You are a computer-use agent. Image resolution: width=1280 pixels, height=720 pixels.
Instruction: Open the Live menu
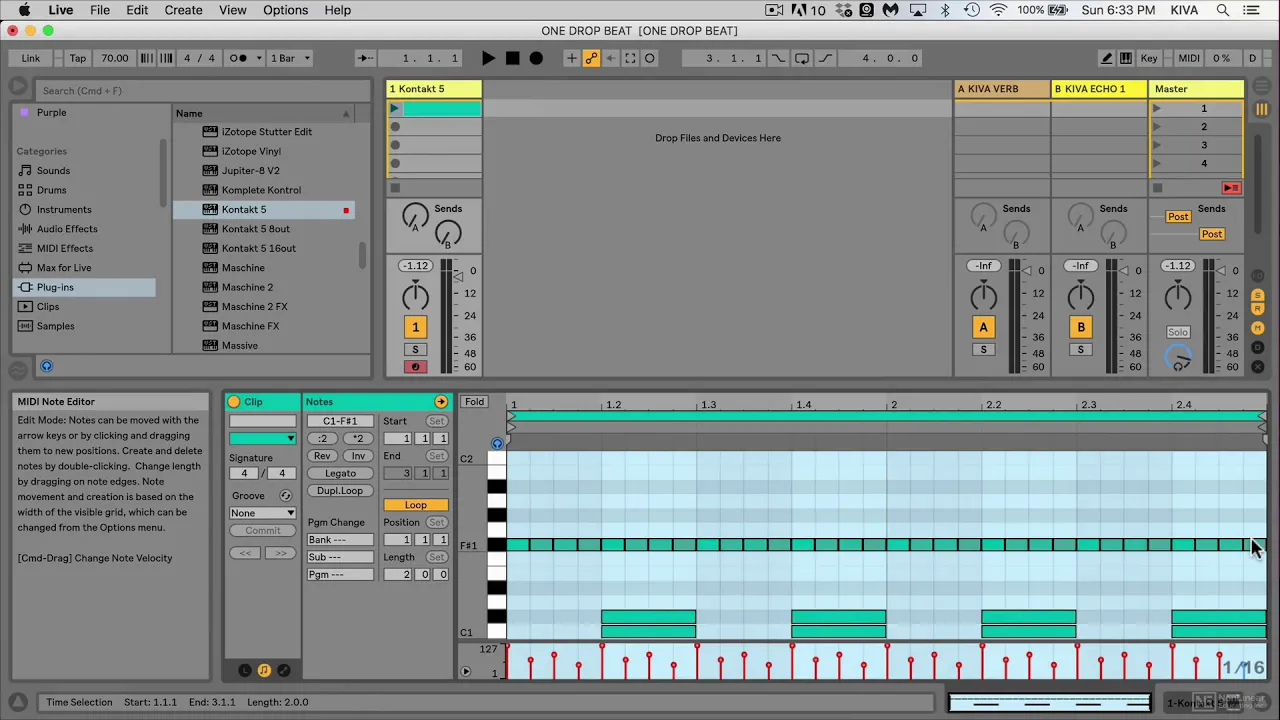61,10
